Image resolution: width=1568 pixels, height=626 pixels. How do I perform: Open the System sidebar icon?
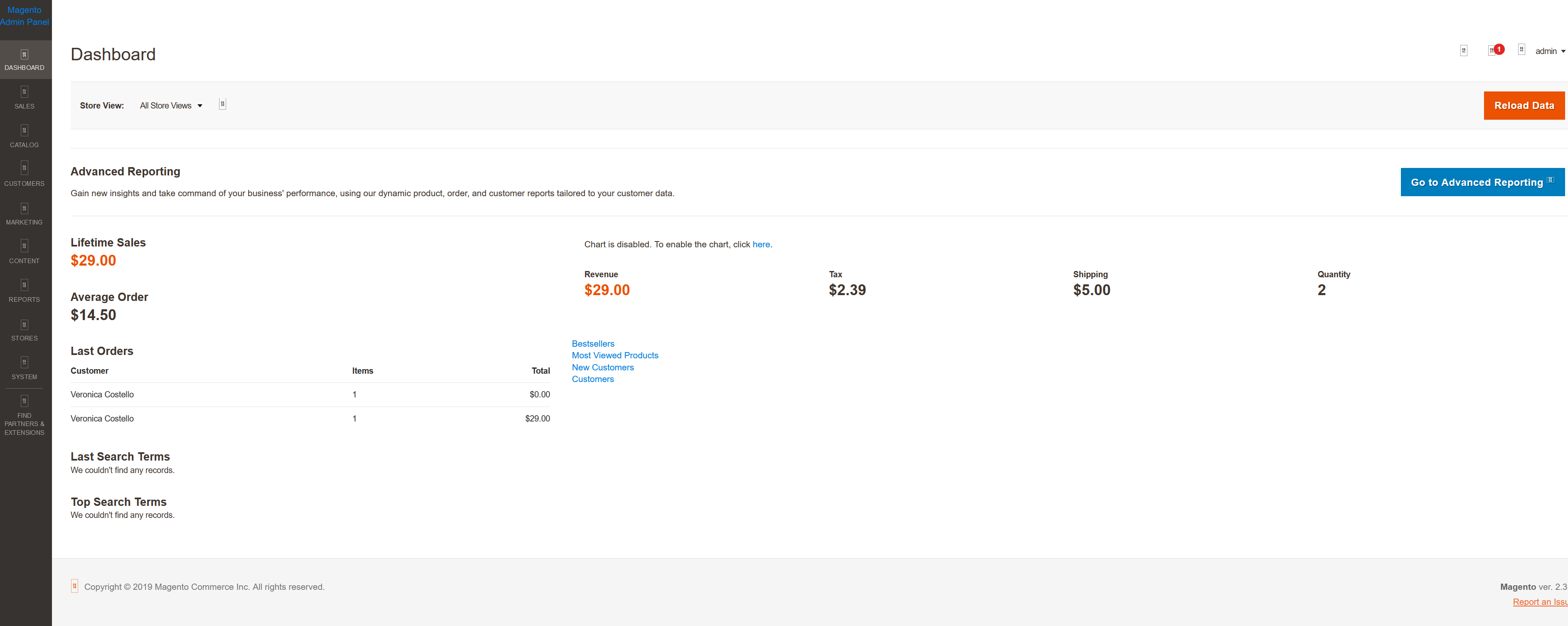tap(24, 368)
